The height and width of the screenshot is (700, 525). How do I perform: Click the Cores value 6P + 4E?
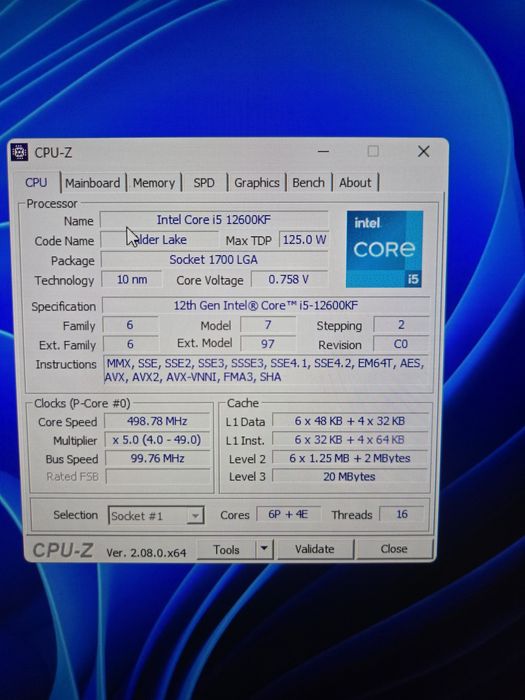pos(288,514)
